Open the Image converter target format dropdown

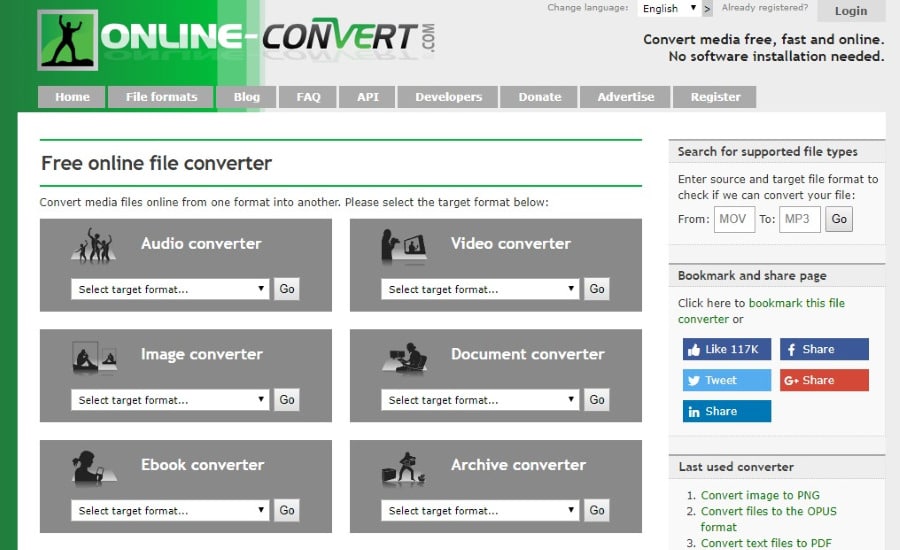[x=170, y=400]
